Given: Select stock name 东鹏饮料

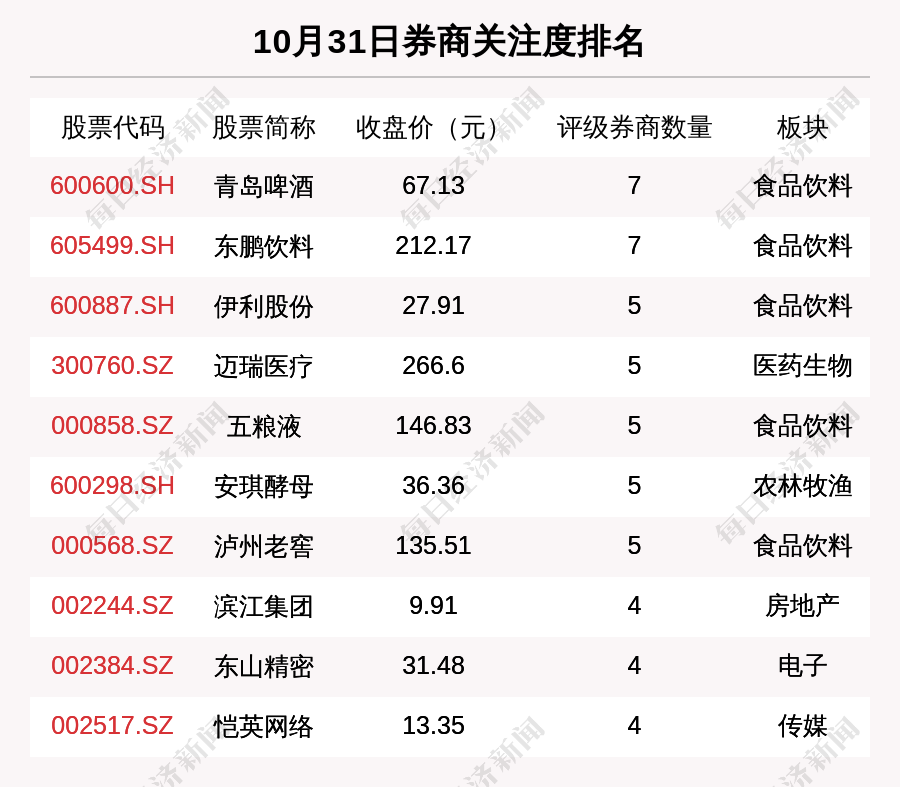Looking at the screenshot, I should pos(264,246).
